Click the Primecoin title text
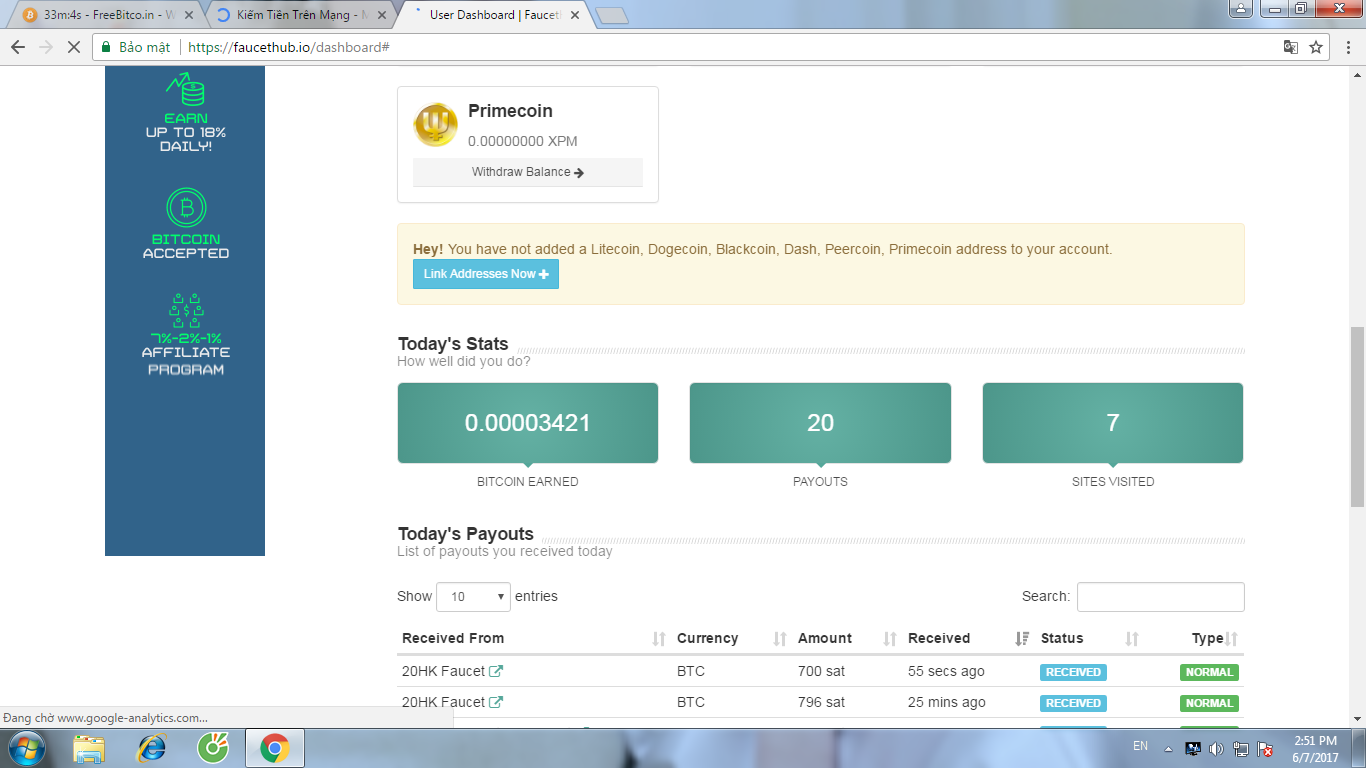 (x=510, y=111)
